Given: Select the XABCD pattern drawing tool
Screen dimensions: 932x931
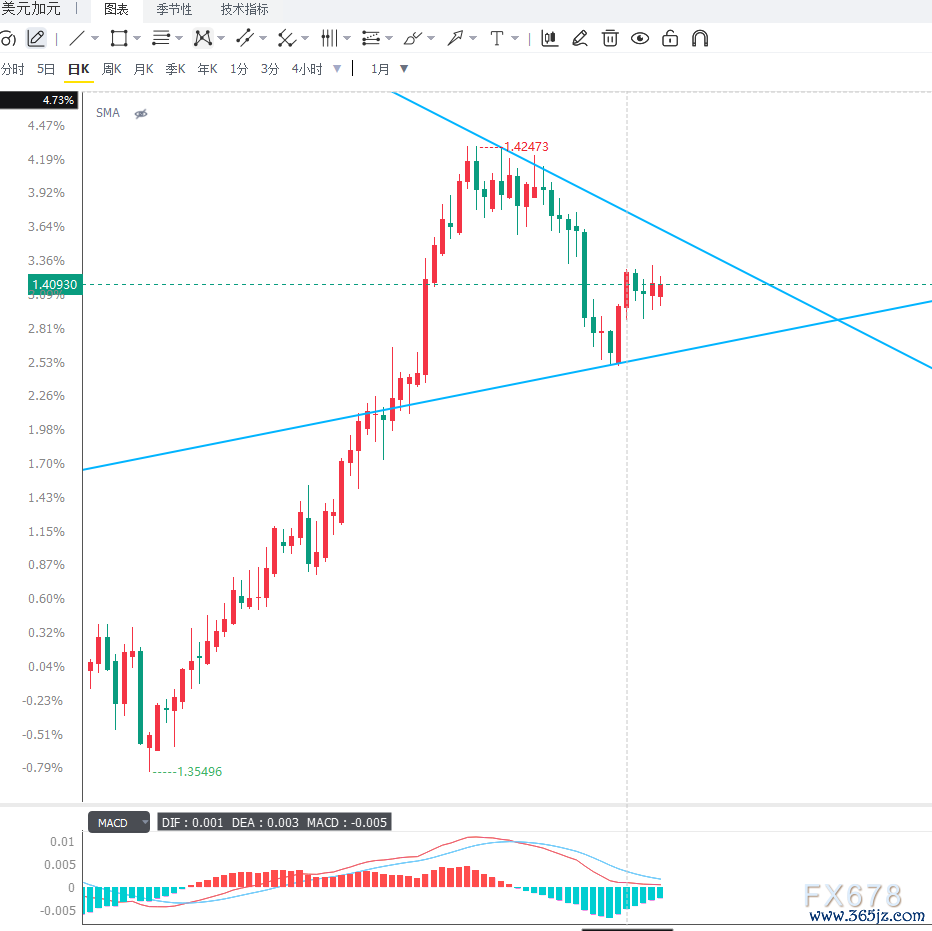Looking at the screenshot, I should click(x=203, y=39).
